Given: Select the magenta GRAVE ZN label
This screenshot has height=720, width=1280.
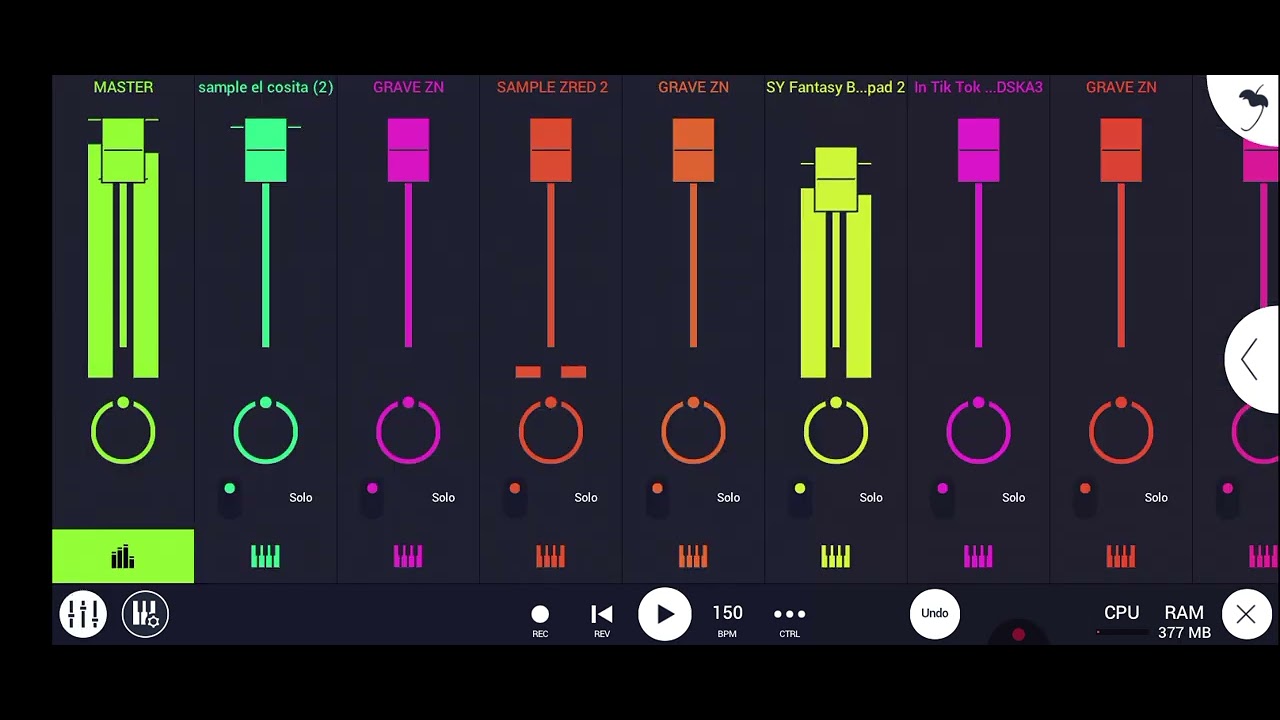Looking at the screenshot, I should [408, 87].
